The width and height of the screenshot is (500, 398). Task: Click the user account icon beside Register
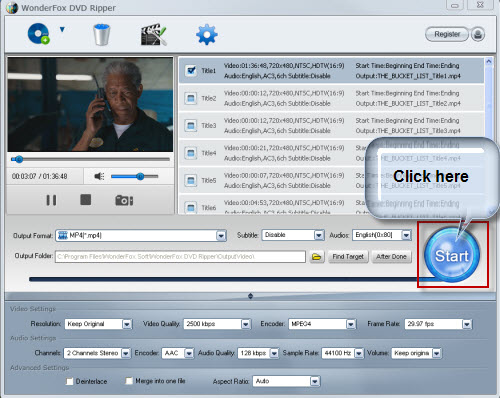(x=478, y=34)
